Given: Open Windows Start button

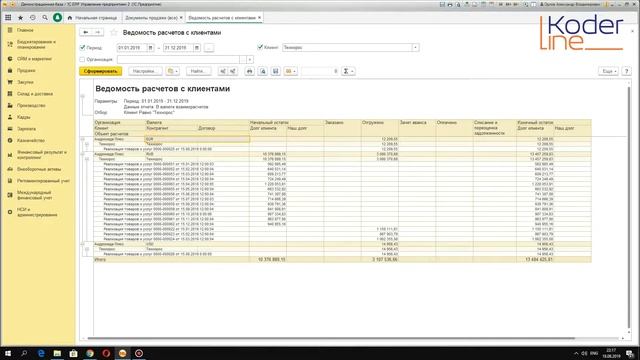Looking at the screenshot, I should pyautogui.click(x=8, y=353).
